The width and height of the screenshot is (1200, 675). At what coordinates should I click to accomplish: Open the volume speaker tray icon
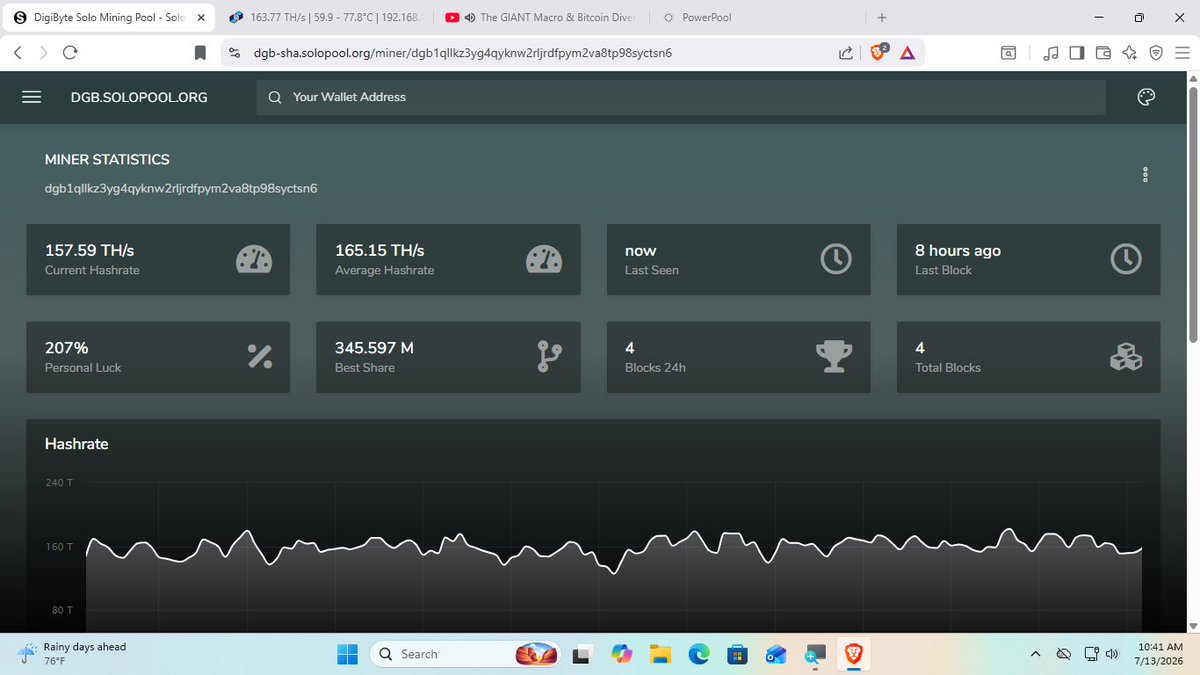[x=1111, y=654]
